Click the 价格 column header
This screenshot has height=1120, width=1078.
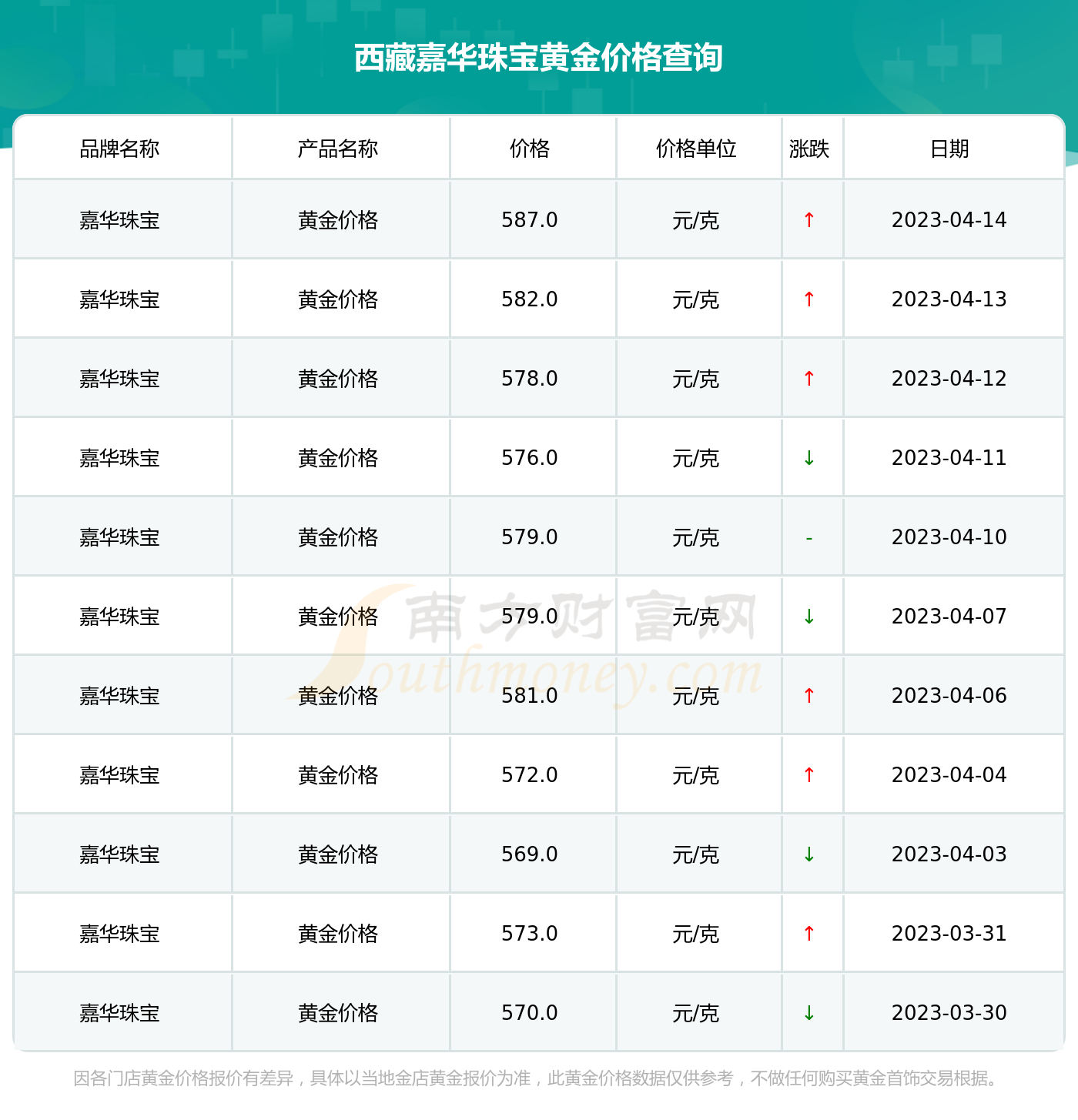click(x=530, y=149)
